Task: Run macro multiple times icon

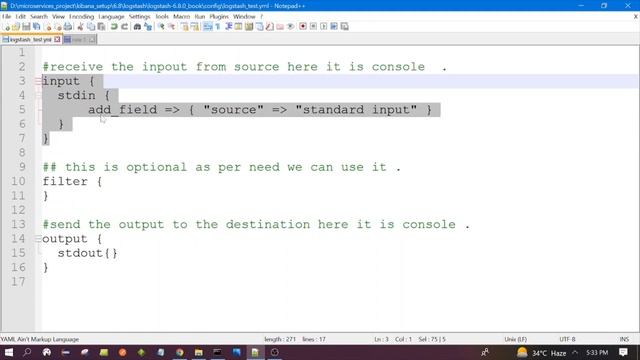Action: (x=334, y=27)
